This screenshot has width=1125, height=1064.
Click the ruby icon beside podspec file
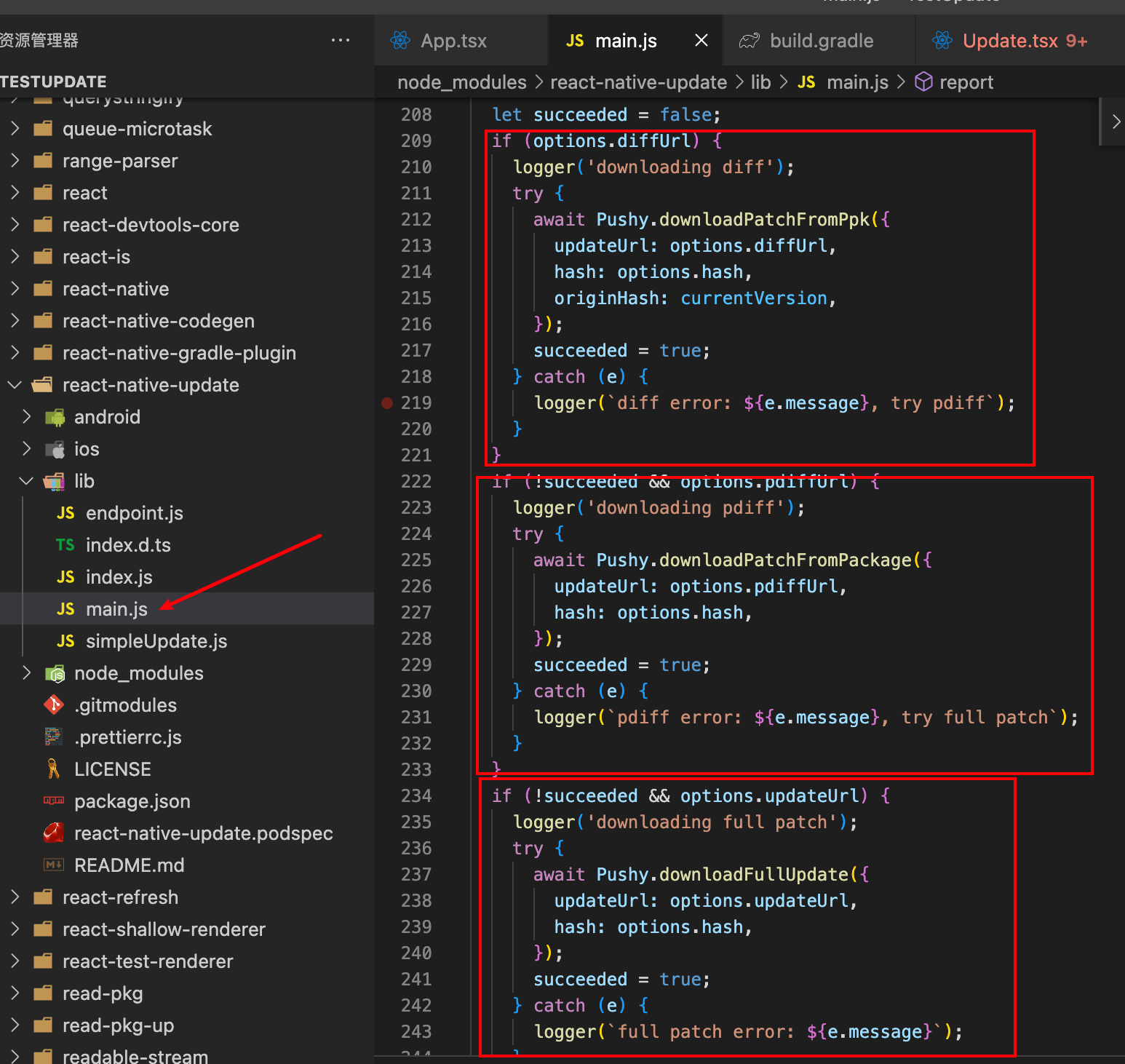(x=54, y=833)
